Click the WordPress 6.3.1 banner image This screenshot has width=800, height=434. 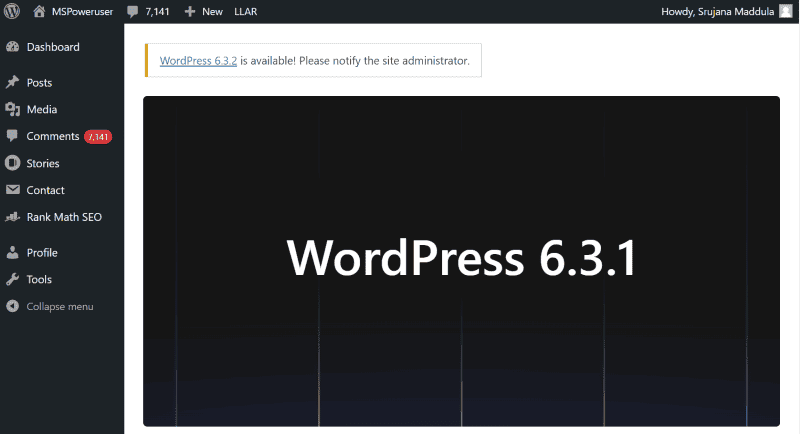(x=461, y=261)
